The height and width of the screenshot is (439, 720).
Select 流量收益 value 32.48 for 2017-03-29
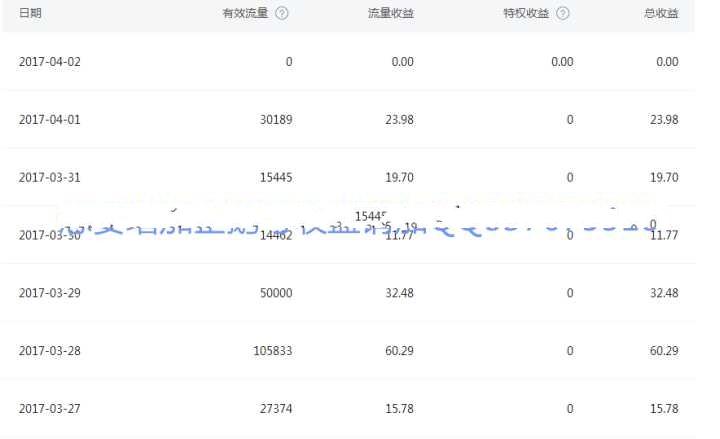(x=399, y=293)
